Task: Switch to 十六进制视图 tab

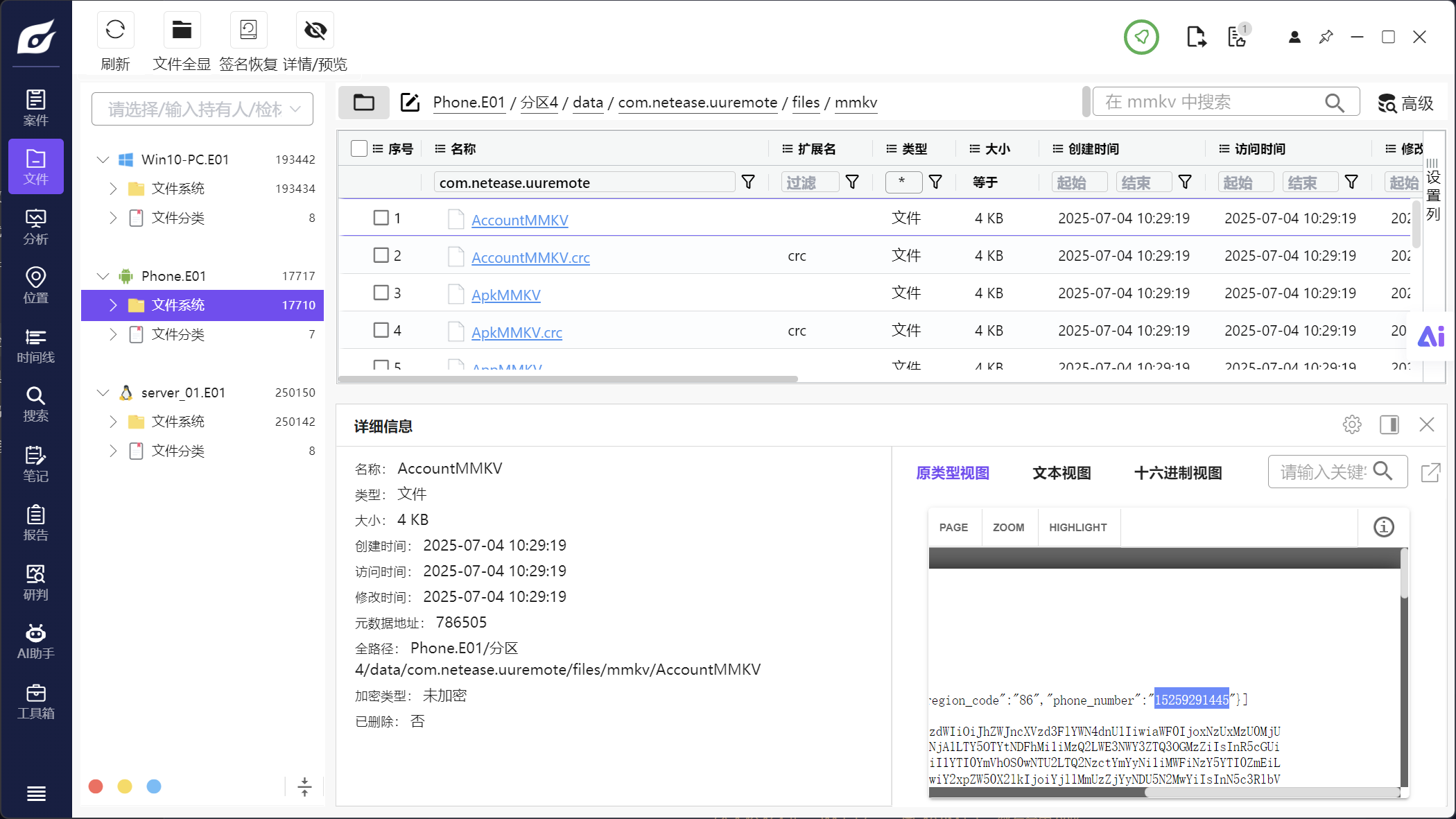Action: tap(1178, 473)
